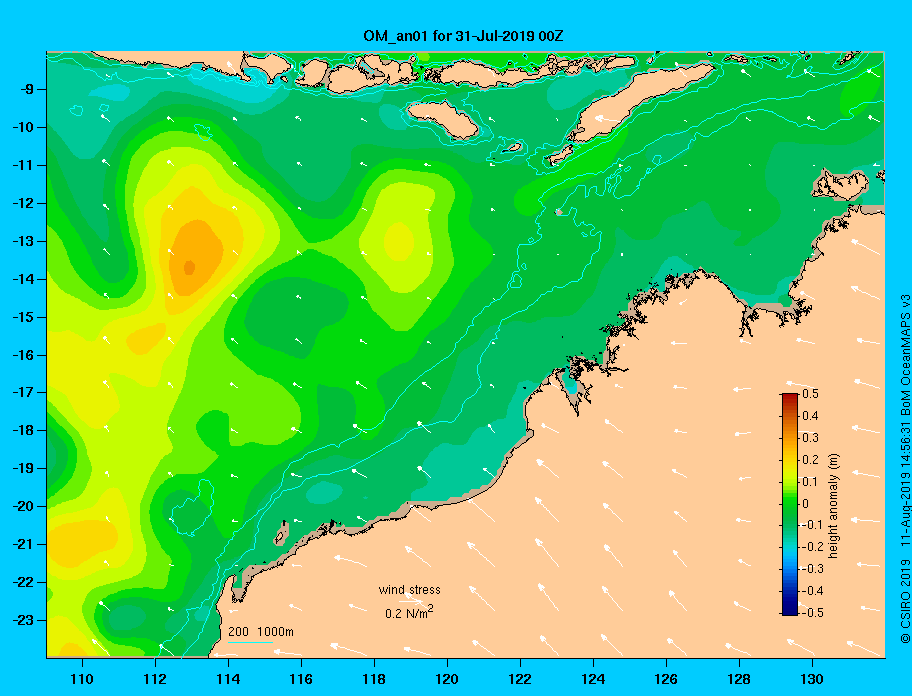Click the '-11' latitude axis label
The width and height of the screenshot is (912, 696).
pos(23,166)
